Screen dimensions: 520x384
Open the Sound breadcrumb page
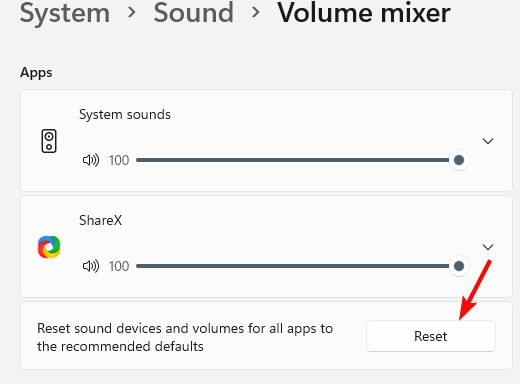(194, 13)
